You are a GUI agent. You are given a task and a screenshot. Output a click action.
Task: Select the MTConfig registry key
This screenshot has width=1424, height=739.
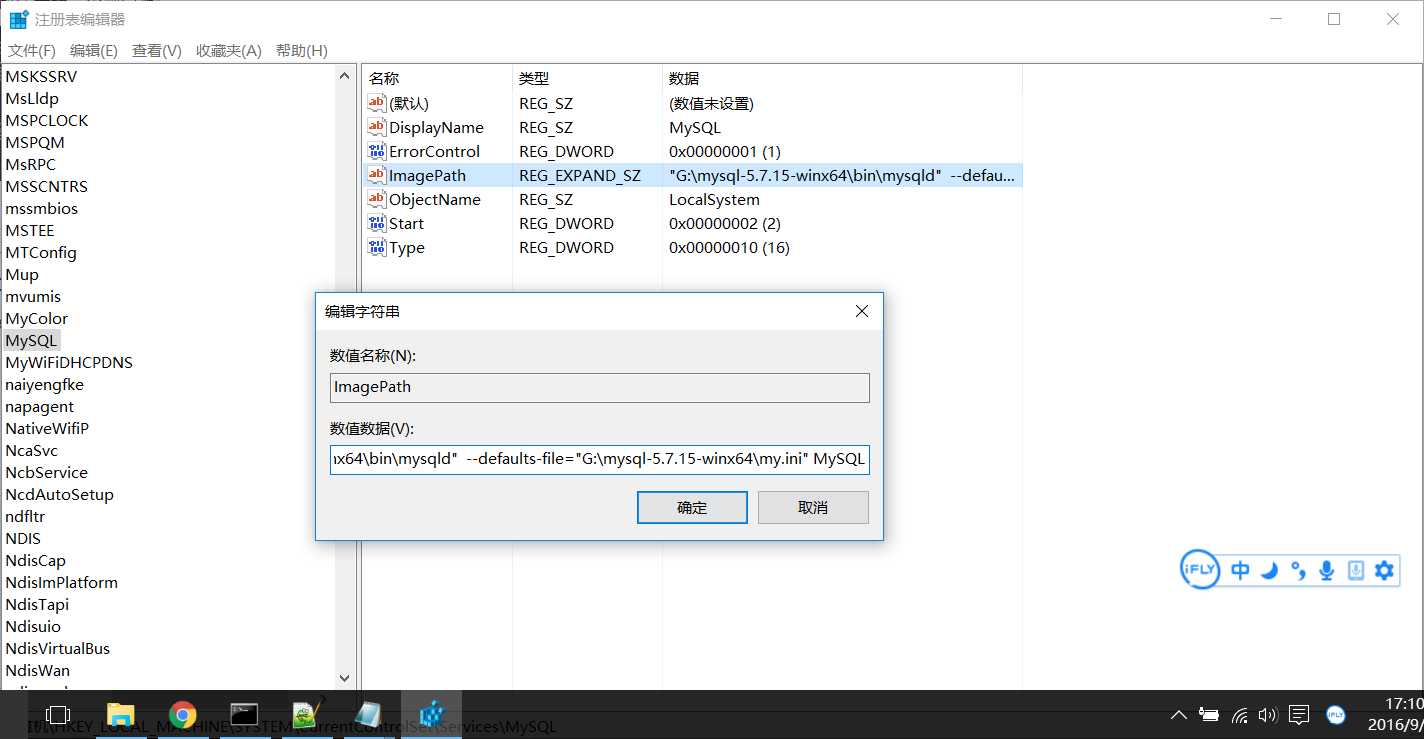tap(41, 253)
